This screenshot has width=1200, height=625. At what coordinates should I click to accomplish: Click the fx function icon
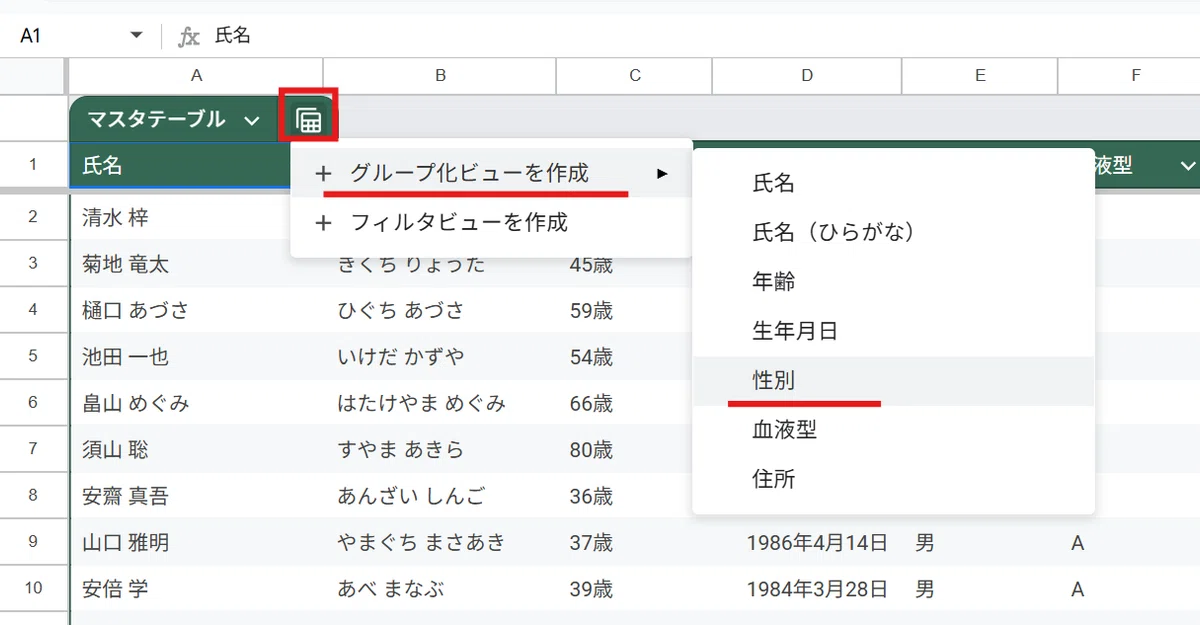tap(188, 37)
